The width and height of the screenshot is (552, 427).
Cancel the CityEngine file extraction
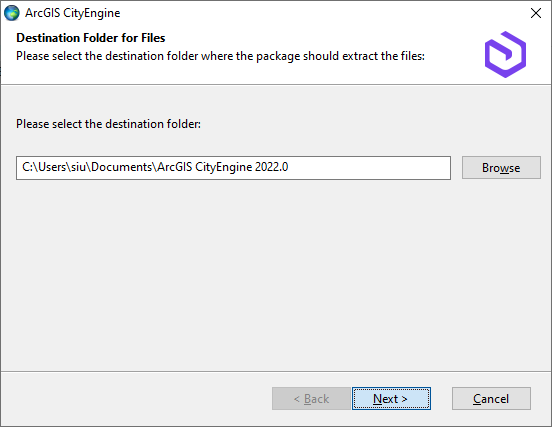(x=491, y=398)
